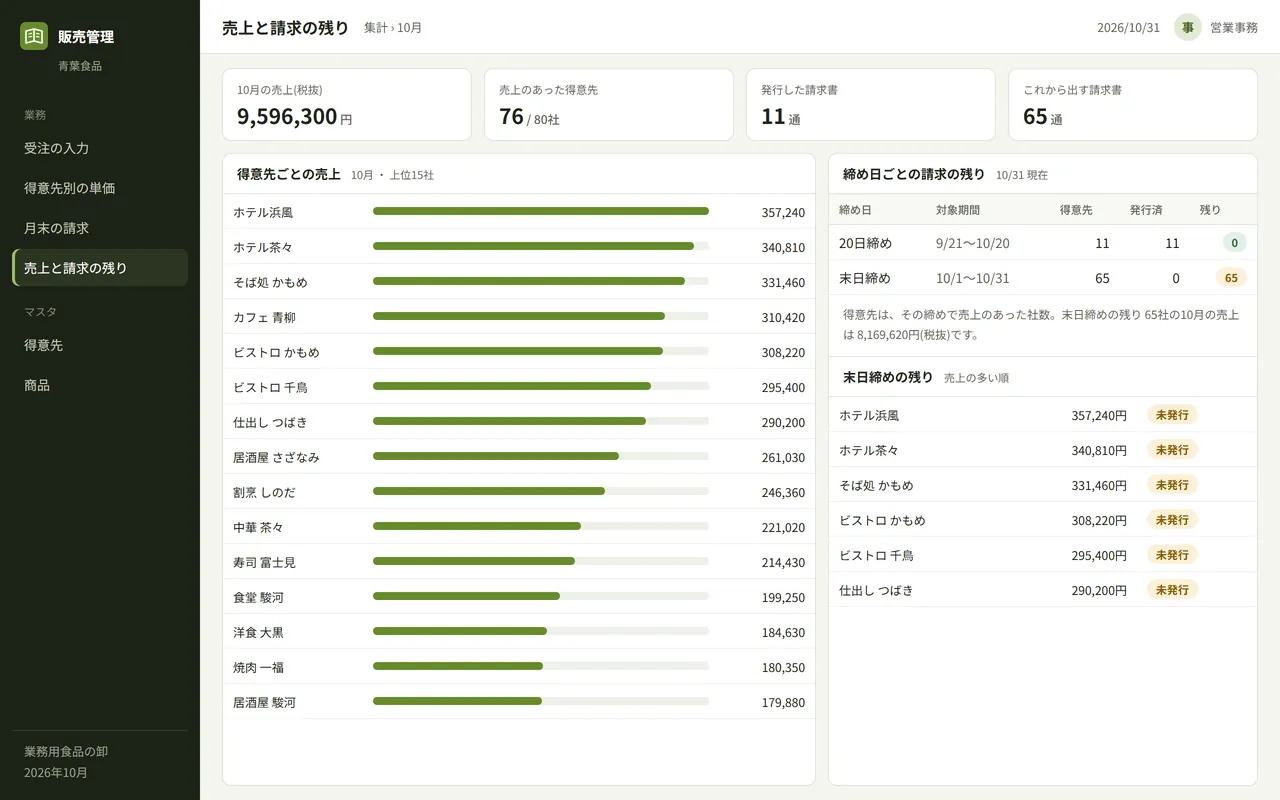Click 未発行 badge for ホテル浜風
The image size is (1280, 800).
1172,415
